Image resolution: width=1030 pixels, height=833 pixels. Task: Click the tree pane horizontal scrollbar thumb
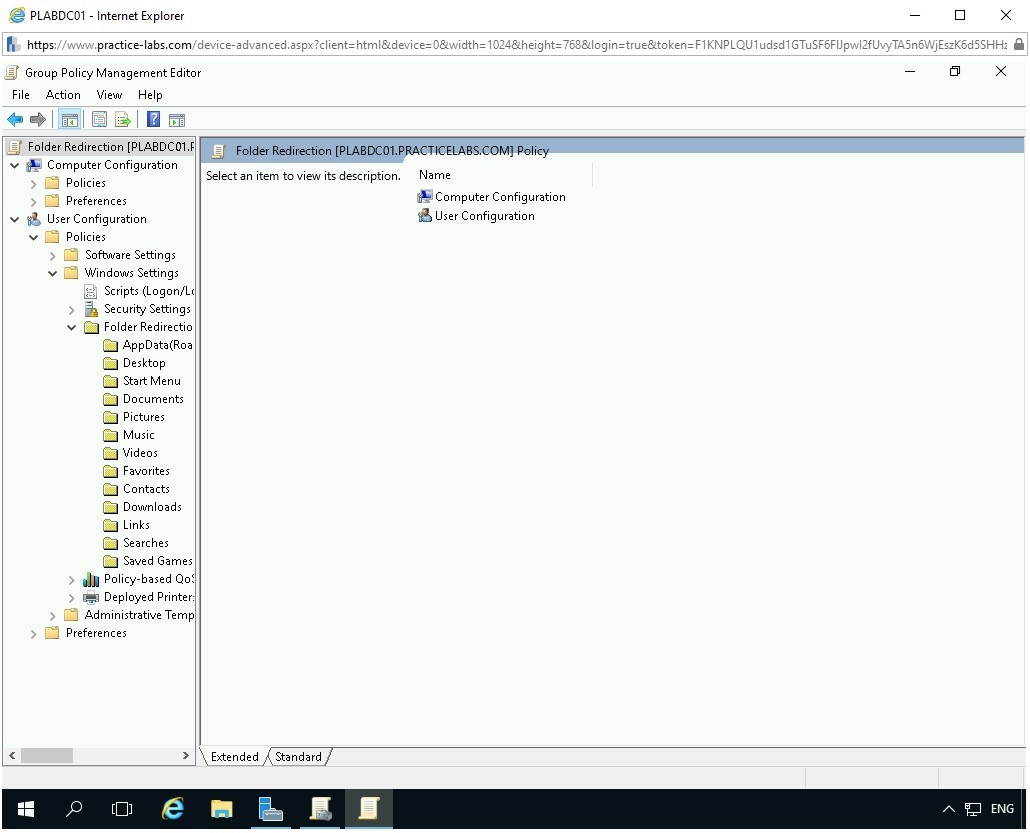tap(47, 756)
